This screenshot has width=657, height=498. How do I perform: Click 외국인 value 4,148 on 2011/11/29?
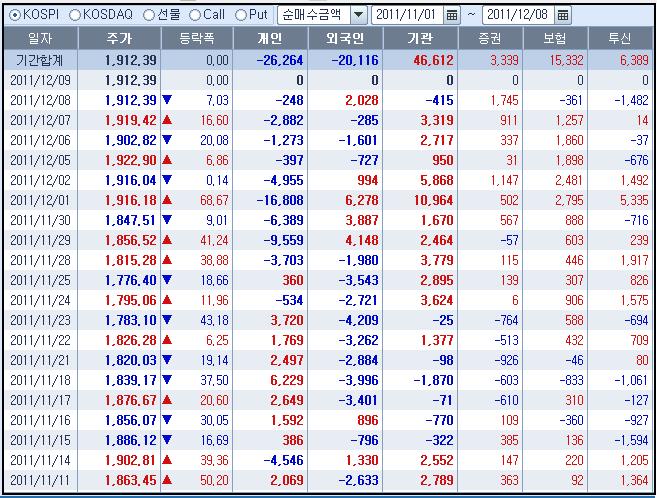click(362, 241)
